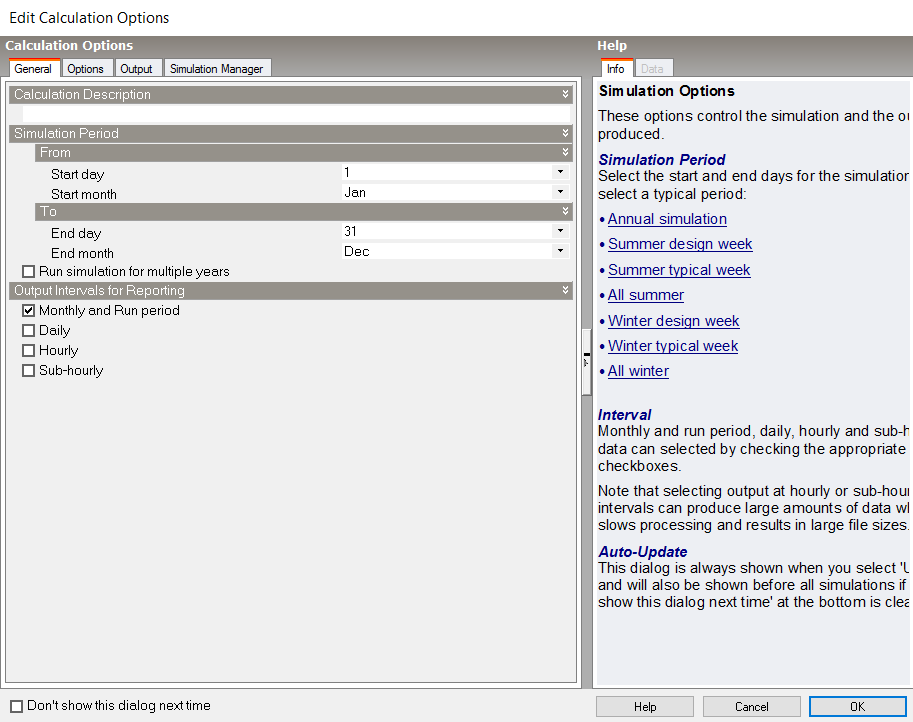Enable Run simulation for multiple years checkbox
Viewport: 913px width, 722px height.
click(28, 272)
